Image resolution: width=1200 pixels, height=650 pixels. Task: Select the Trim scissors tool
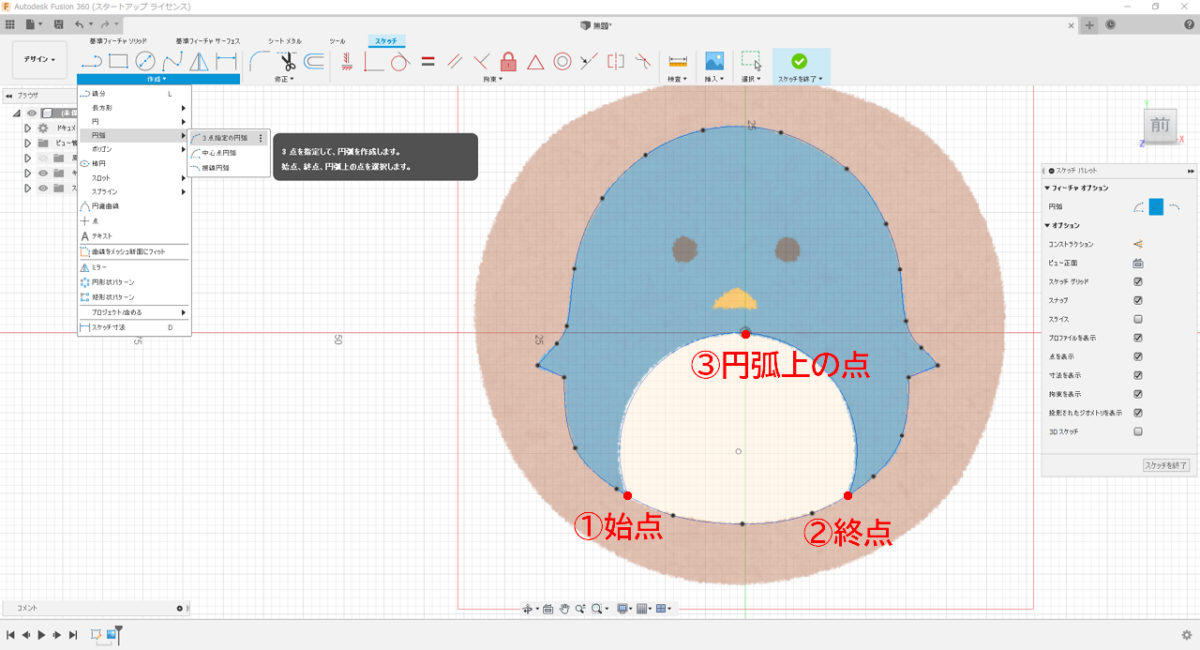[288, 61]
